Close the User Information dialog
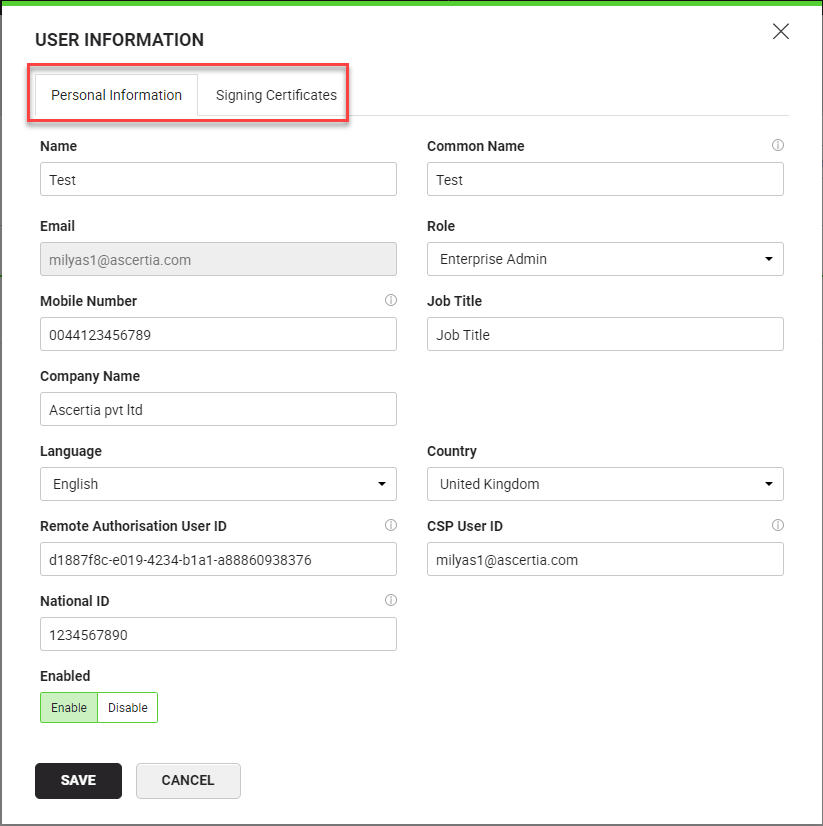Viewport: 823px width, 826px height. [781, 31]
